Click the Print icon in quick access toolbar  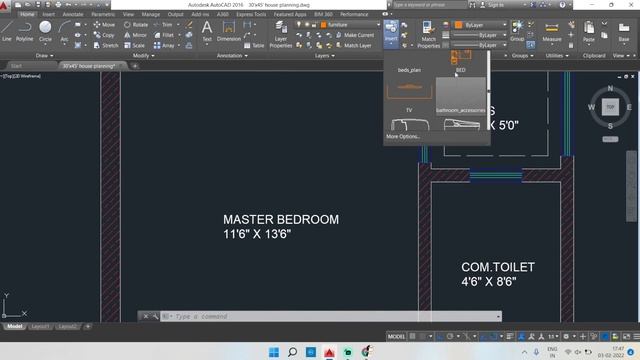pos(58,5)
